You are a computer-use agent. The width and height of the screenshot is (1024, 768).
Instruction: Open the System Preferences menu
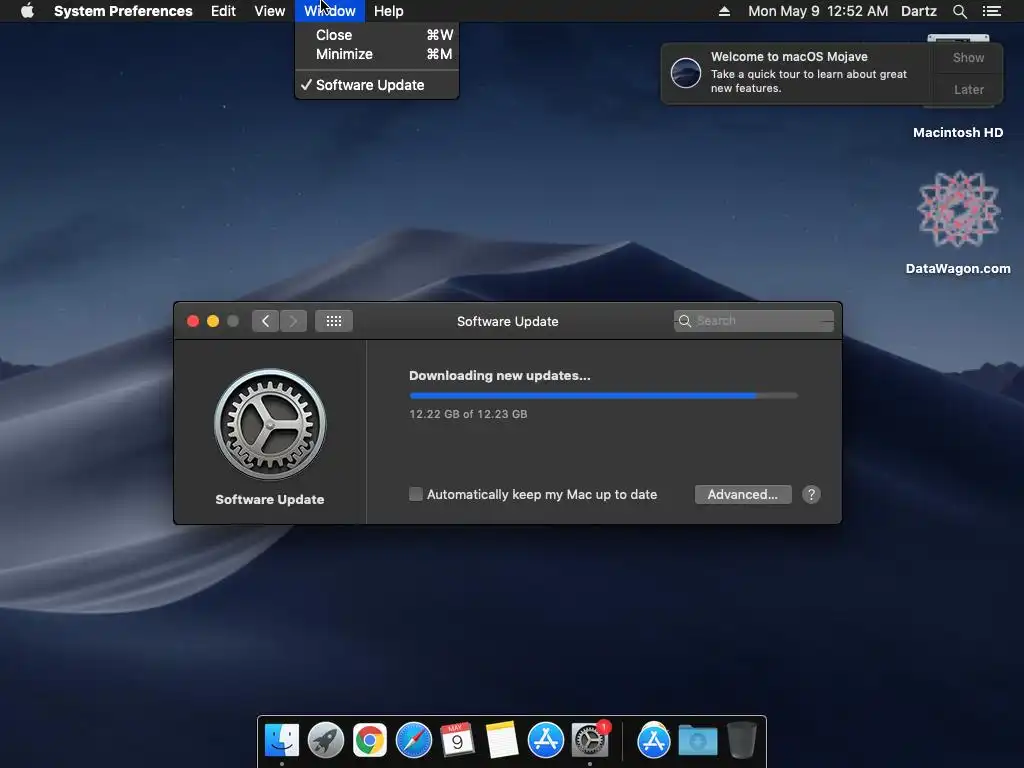123,11
